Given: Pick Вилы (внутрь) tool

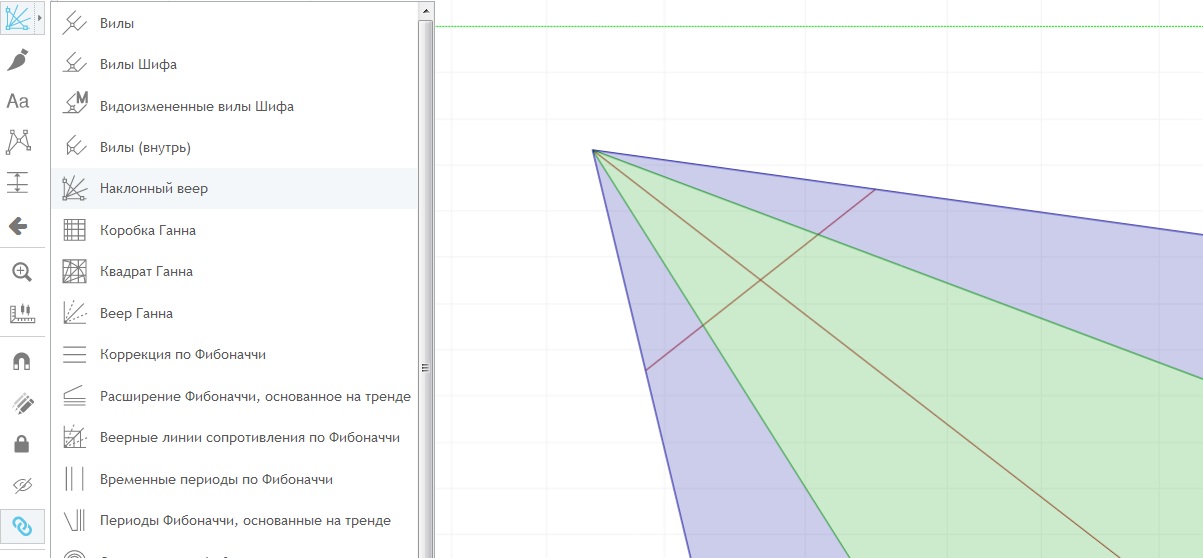Looking at the screenshot, I should tap(234, 147).
